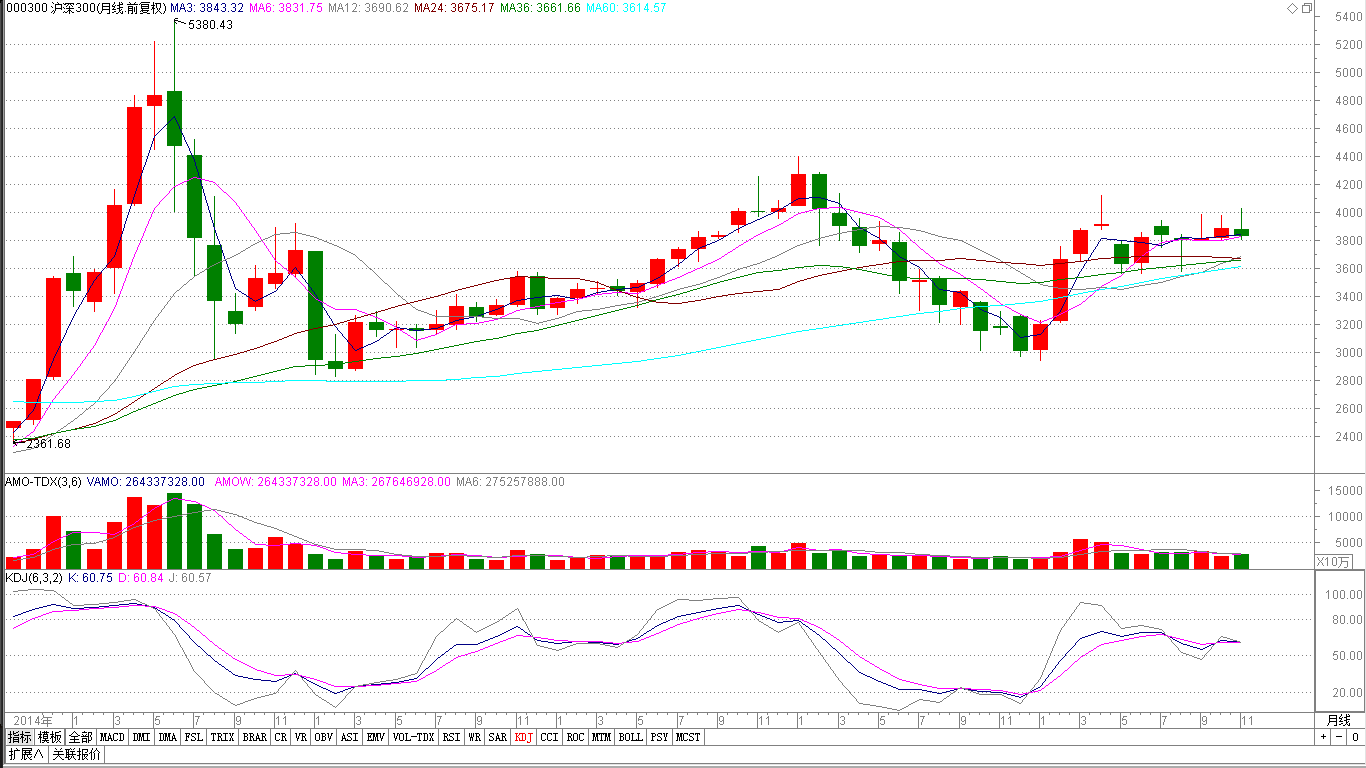Select the VOL-TDX indicator tab

(413, 737)
